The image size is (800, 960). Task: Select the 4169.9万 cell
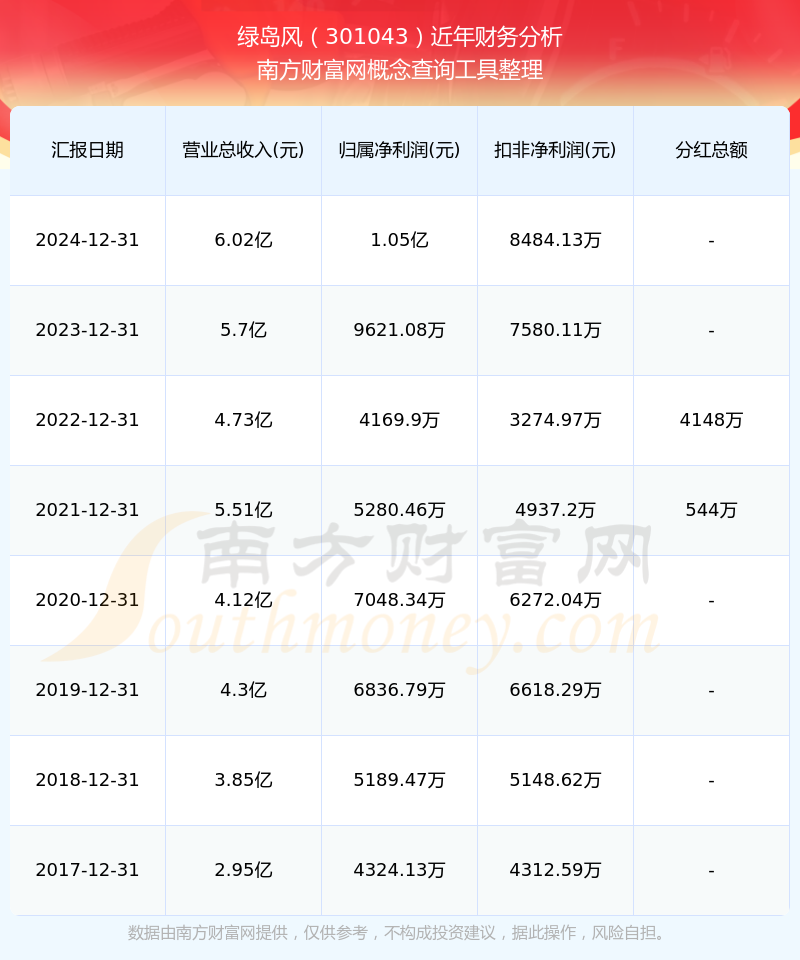[400, 420]
